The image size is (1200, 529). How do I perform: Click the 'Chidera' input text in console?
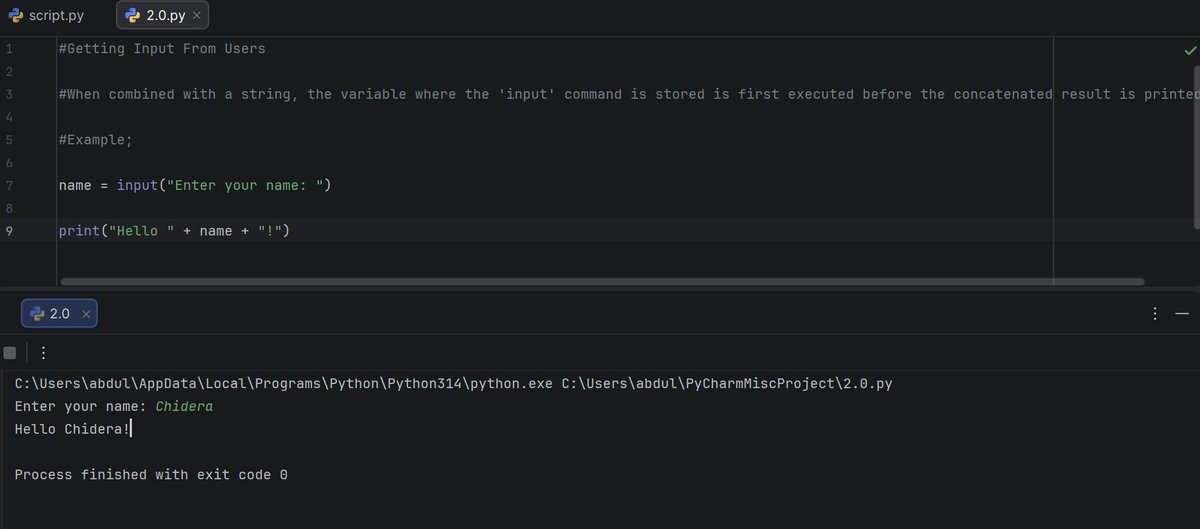(x=185, y=407)
